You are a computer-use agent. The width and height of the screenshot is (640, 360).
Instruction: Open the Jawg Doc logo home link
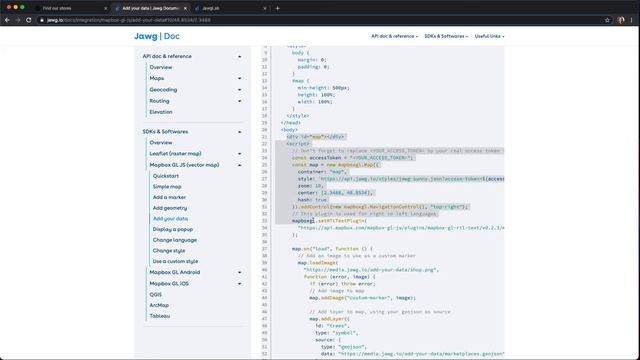157,36
